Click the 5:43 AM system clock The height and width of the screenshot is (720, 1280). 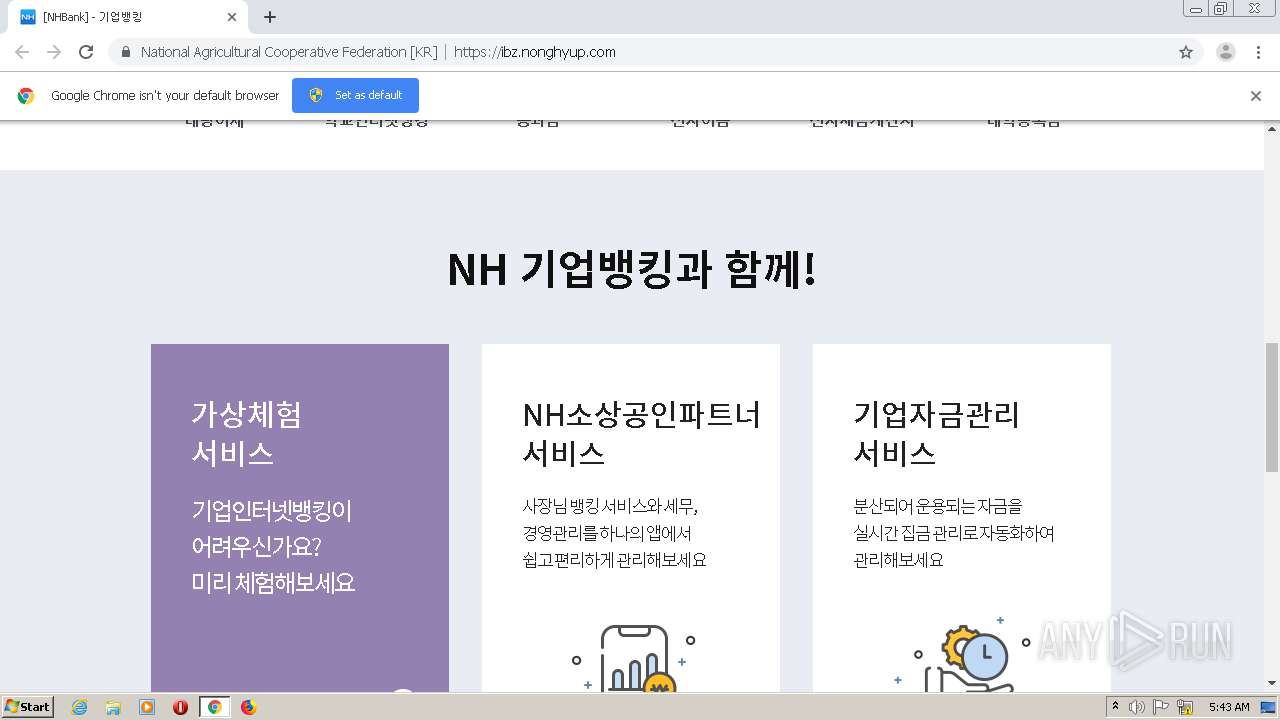pos(1229,707)
